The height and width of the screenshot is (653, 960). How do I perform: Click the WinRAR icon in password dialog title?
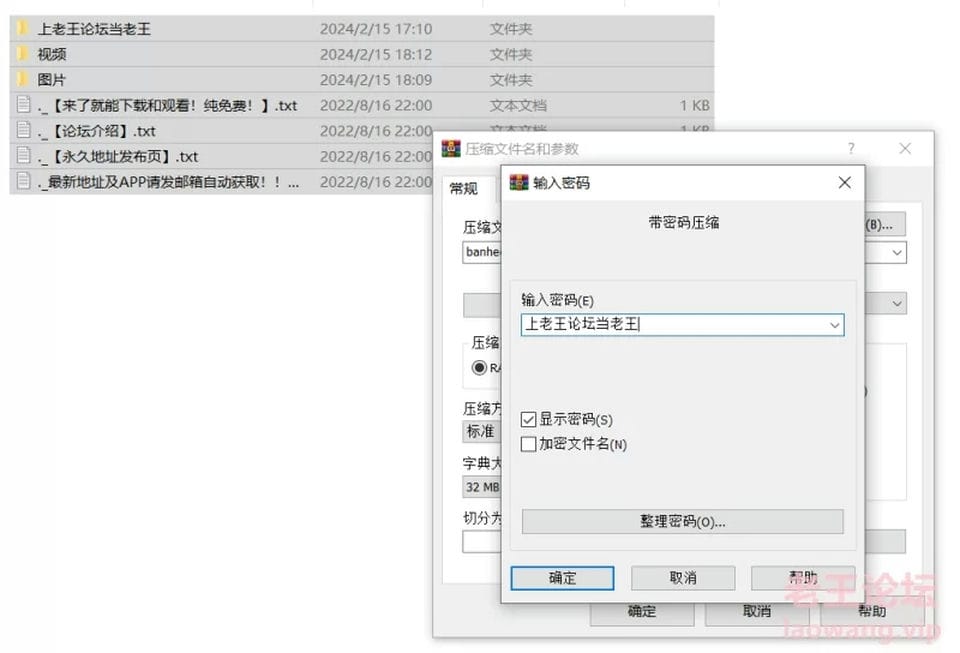[x=519, y=182]
